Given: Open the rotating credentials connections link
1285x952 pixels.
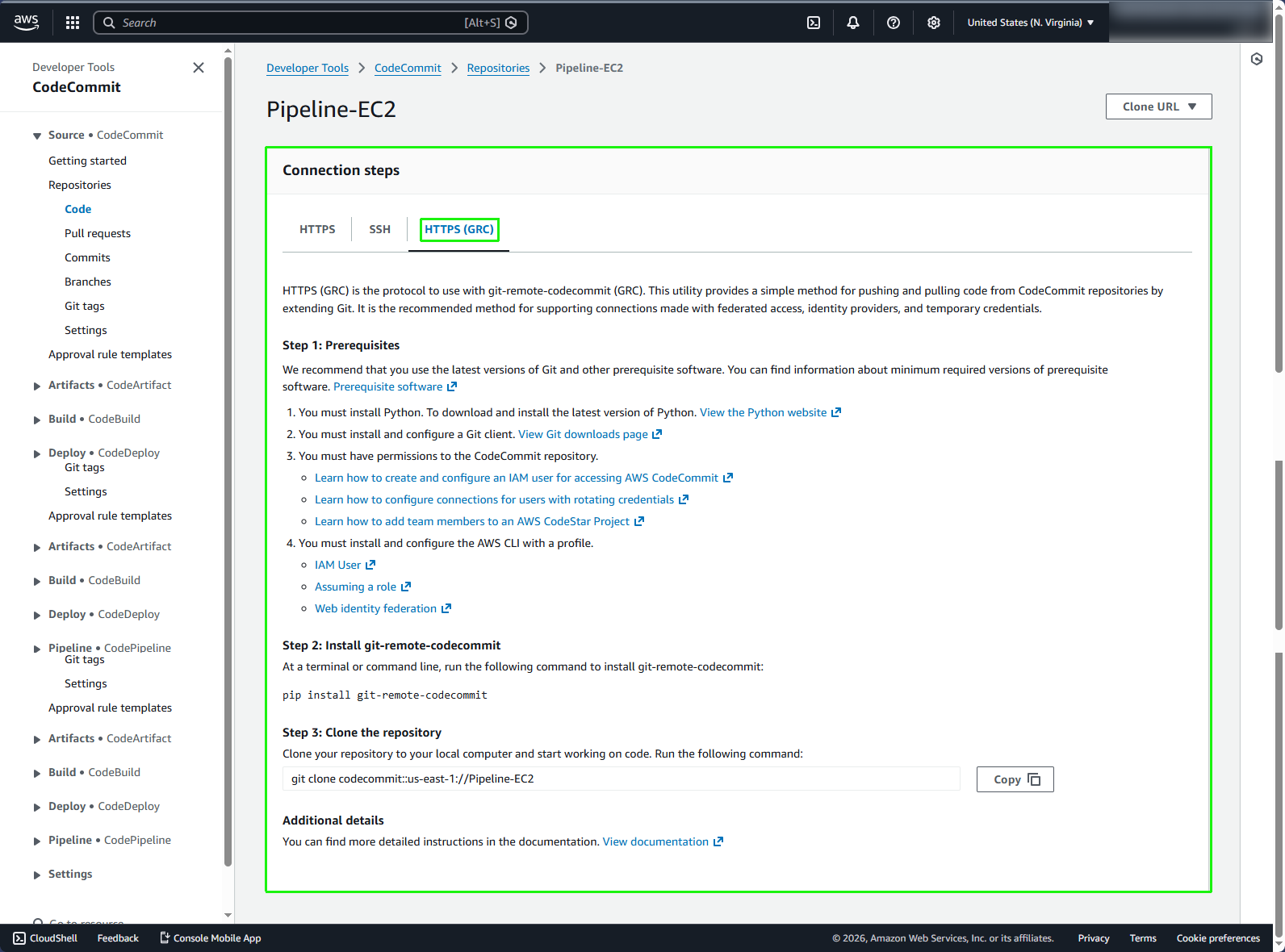Looking at the screenshot, I should pyautogui.click(x=501, y=499).
